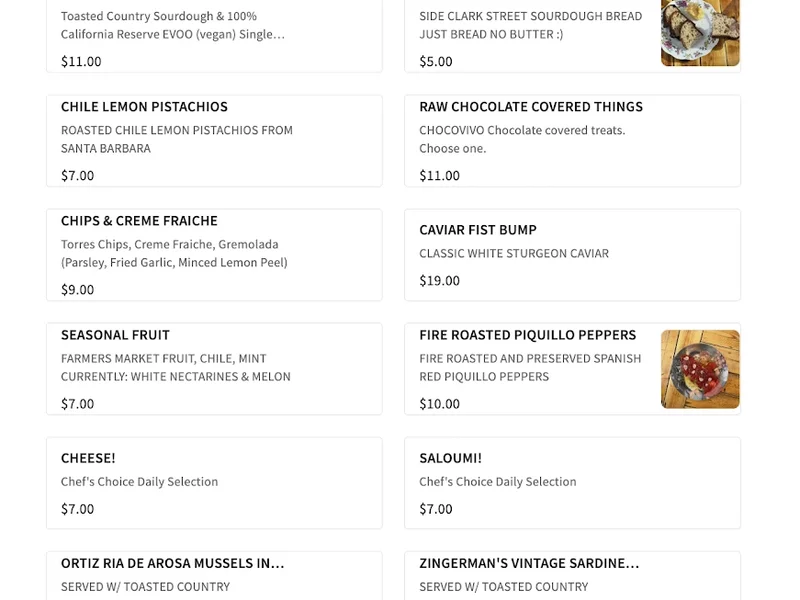Select the CHILE LEMON PISTACHIOS menu item
Viewport: 800px width, 600px height.
213,140
